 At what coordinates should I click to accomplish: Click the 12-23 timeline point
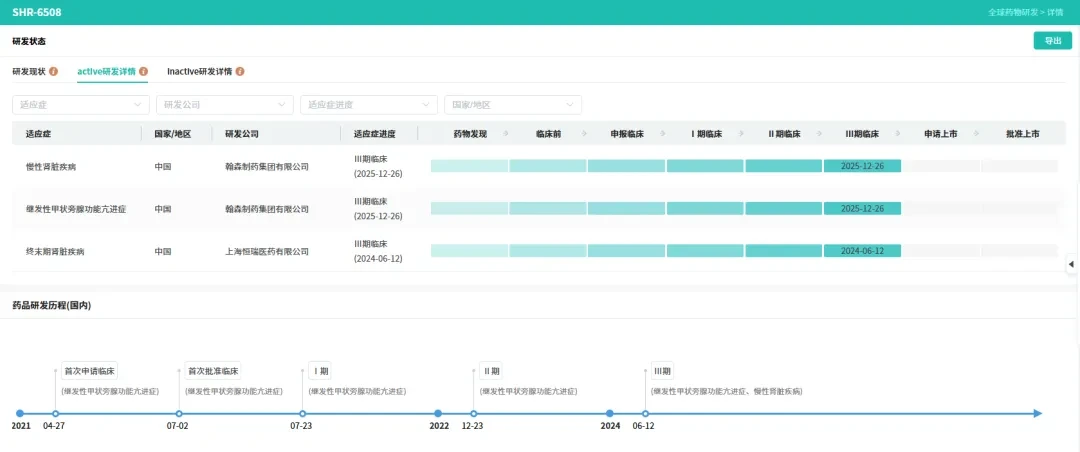click(x=474, y=413)
